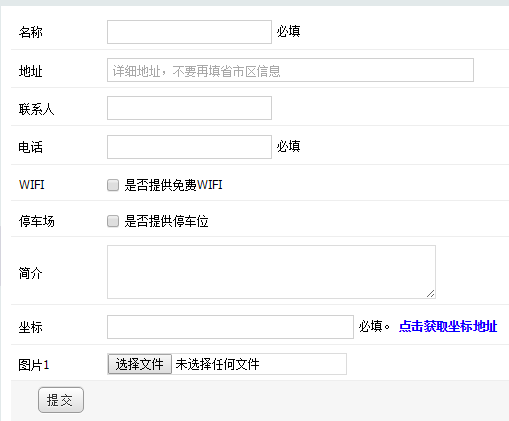Click the WIFI row label
Viewport: 509px width, 421px height.
(32, 185)
